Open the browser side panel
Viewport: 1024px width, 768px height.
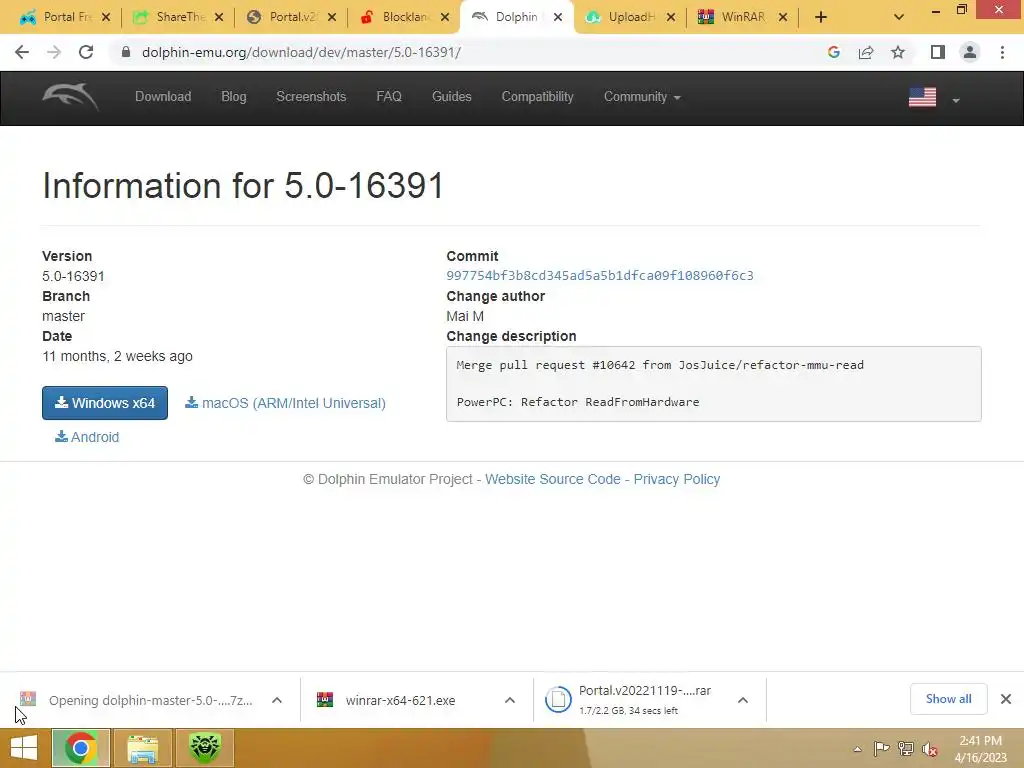(x=938, y=52)
